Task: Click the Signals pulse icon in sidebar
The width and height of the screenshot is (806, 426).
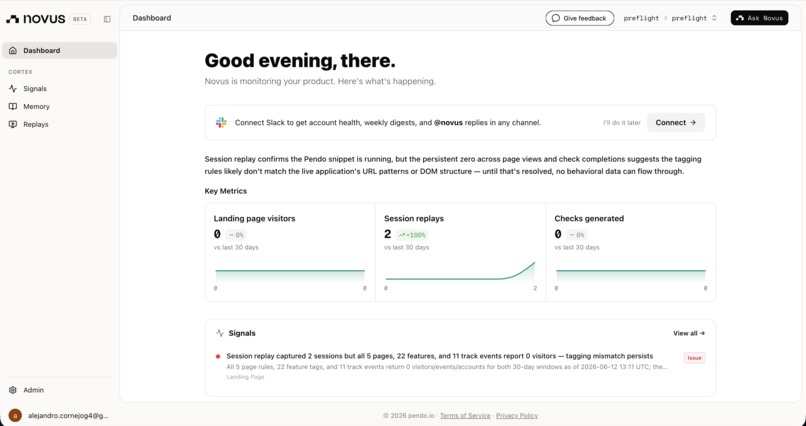Action: click(x=13, y=88)
